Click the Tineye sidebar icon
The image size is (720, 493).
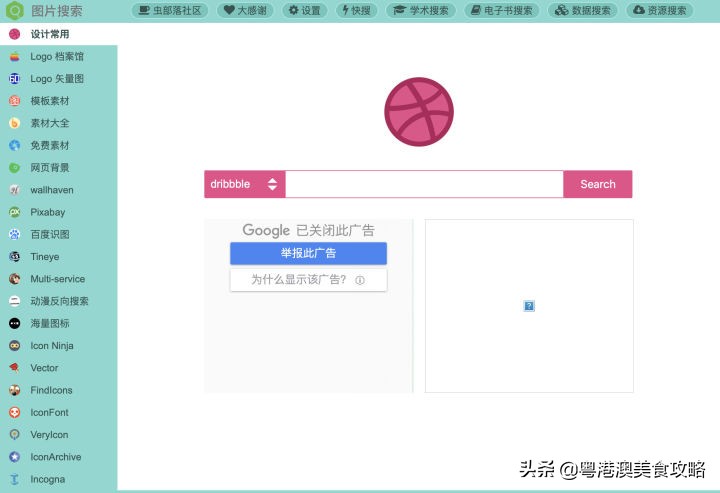(15, 257)
